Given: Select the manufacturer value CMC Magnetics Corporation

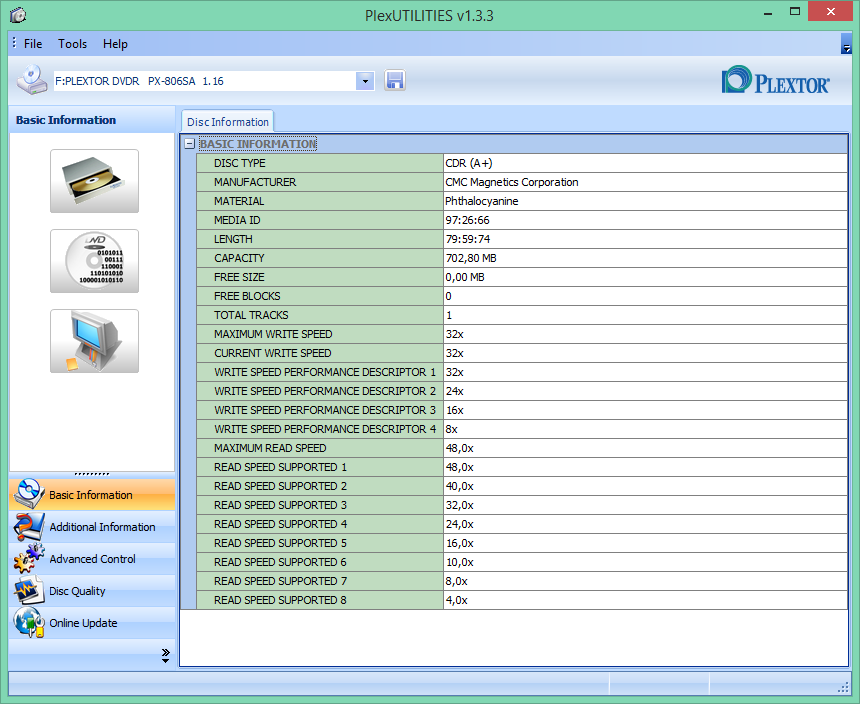Looking at the screenshot, I should [512, 182].
